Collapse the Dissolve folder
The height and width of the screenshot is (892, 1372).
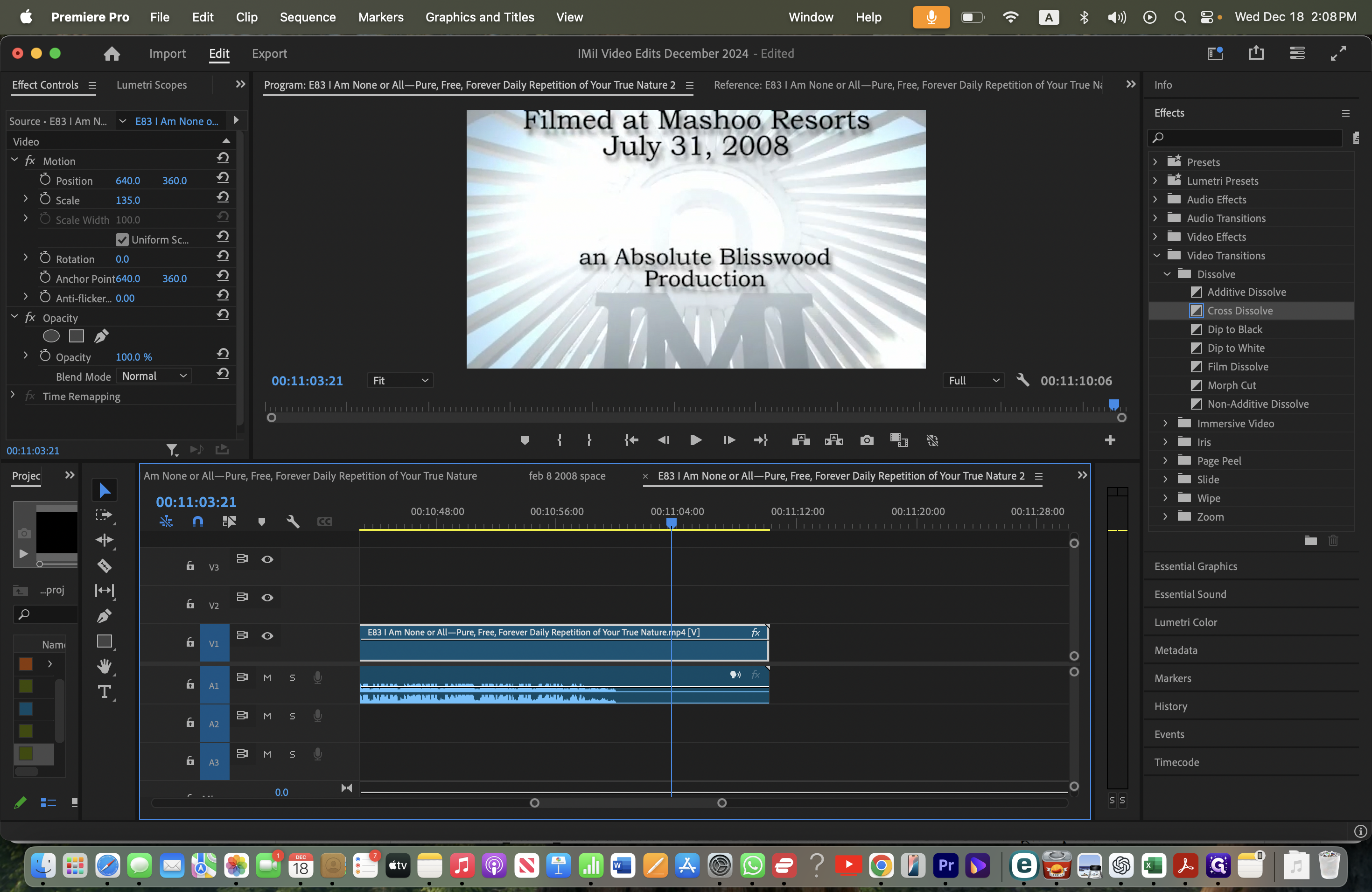(1167, 274)
